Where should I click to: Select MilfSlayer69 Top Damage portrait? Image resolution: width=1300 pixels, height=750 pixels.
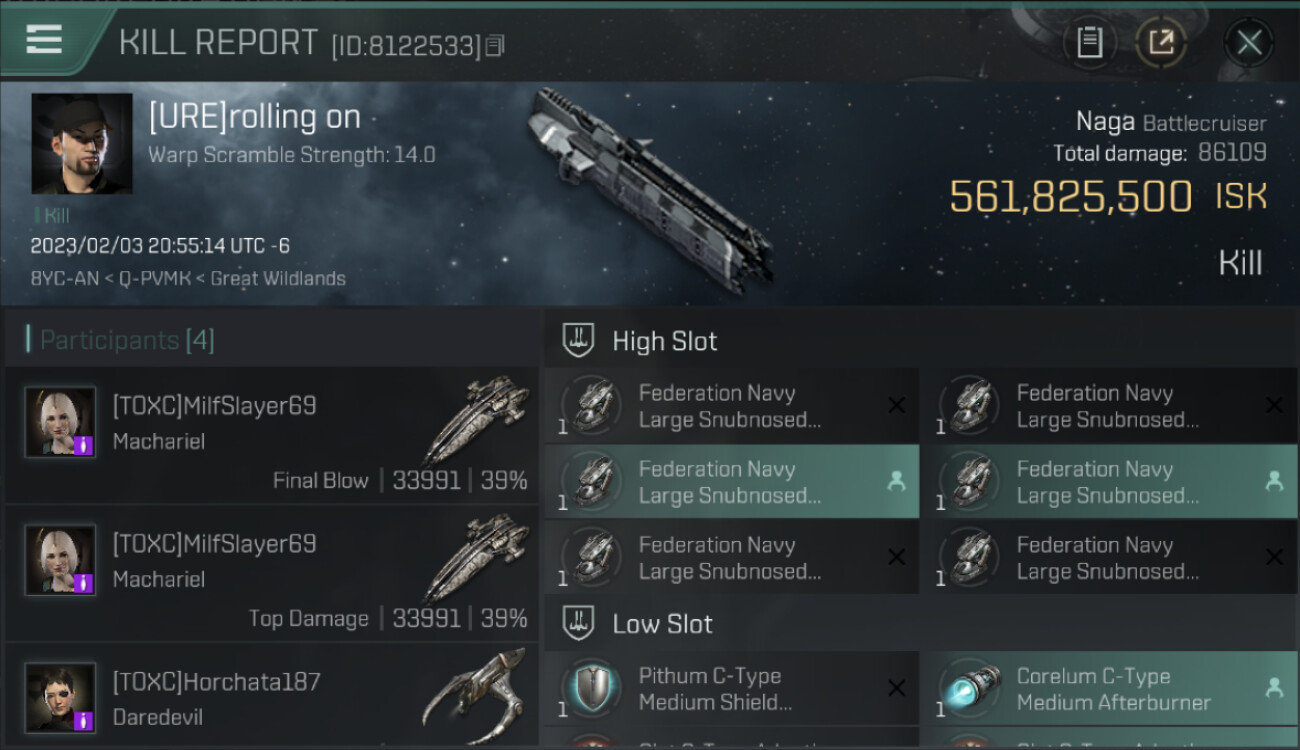[60, 560]
